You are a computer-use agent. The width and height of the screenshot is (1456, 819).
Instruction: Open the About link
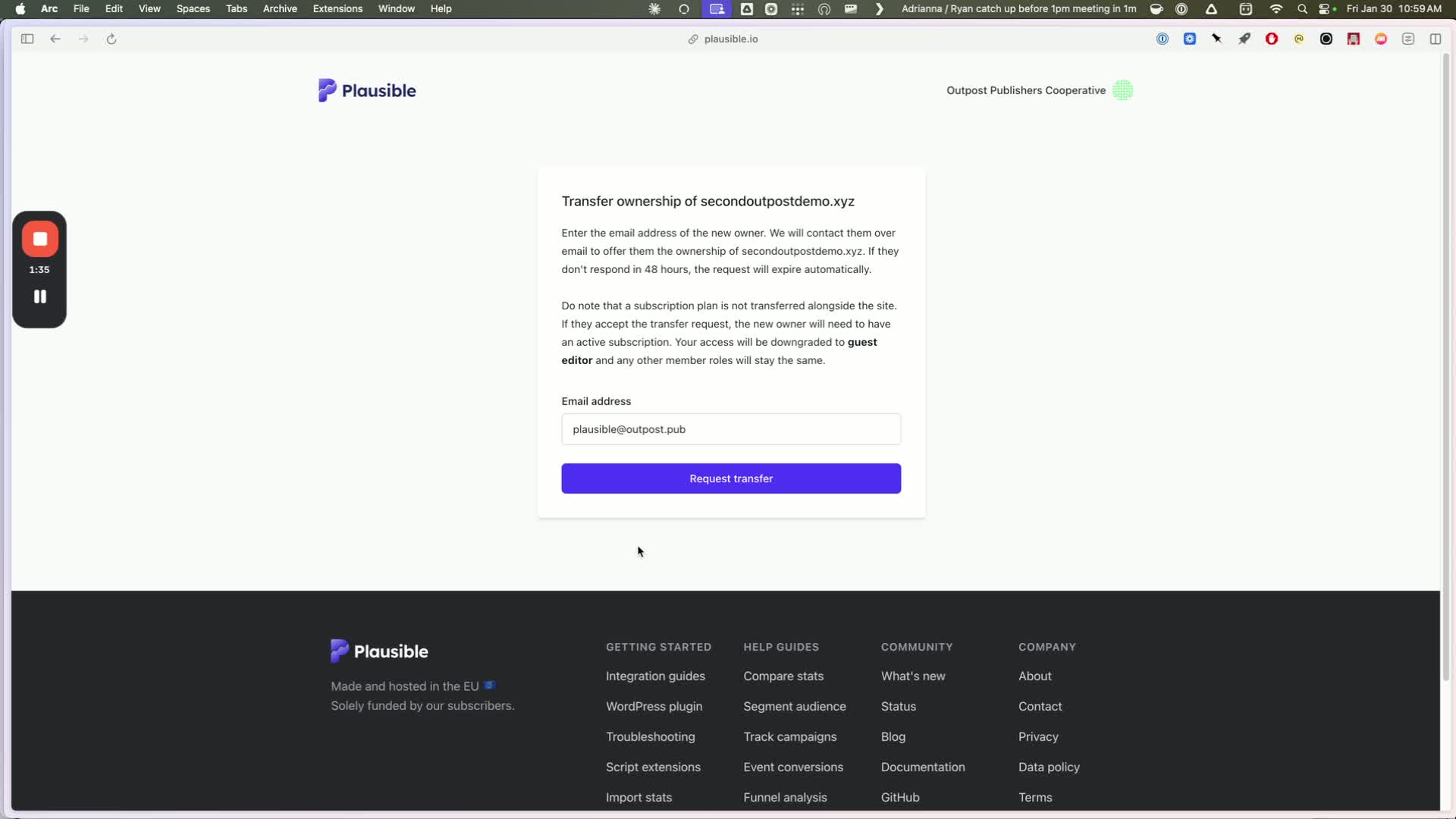pos(1035,676)
